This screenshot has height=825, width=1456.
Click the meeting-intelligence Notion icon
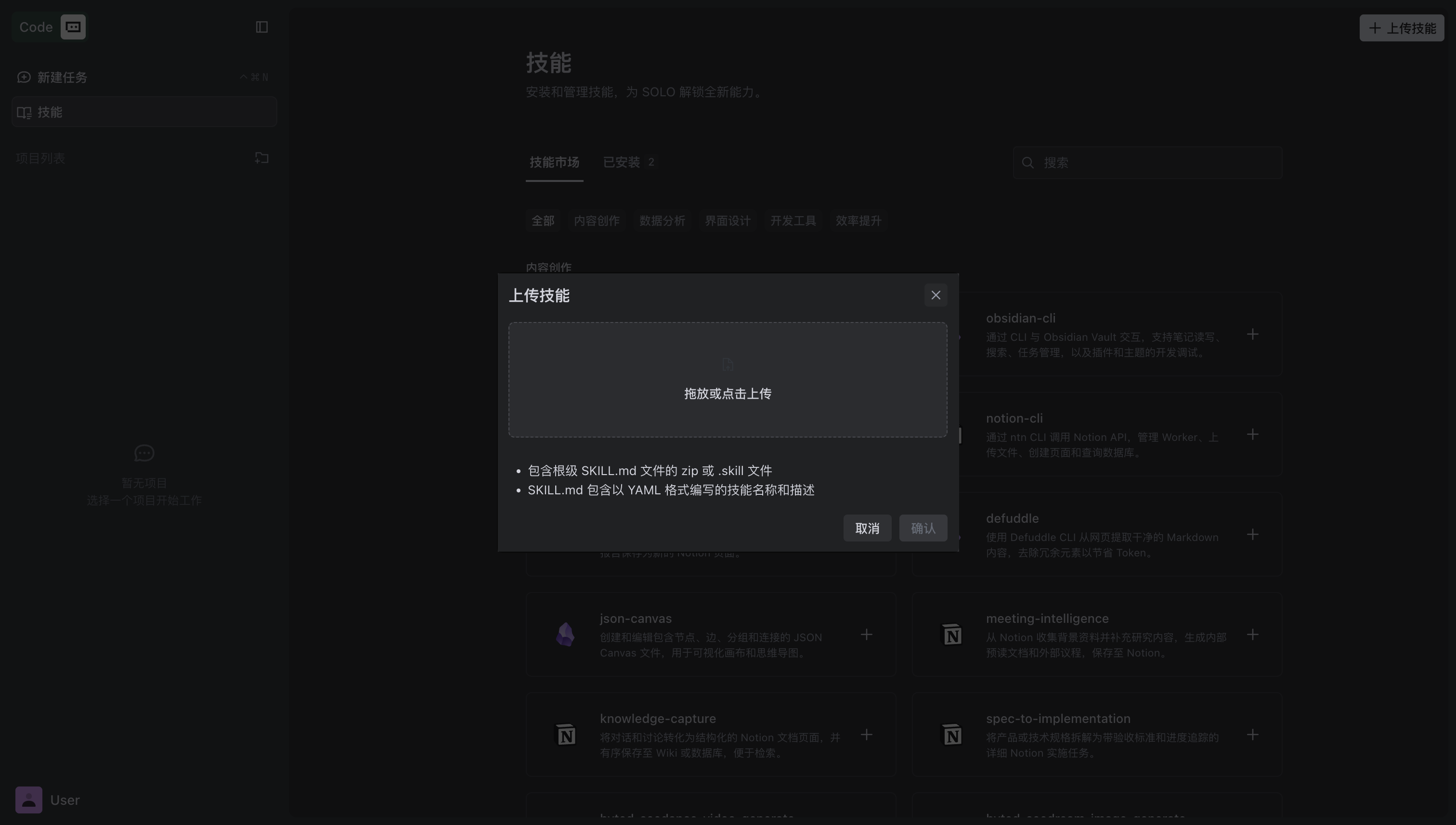point(951,634)
